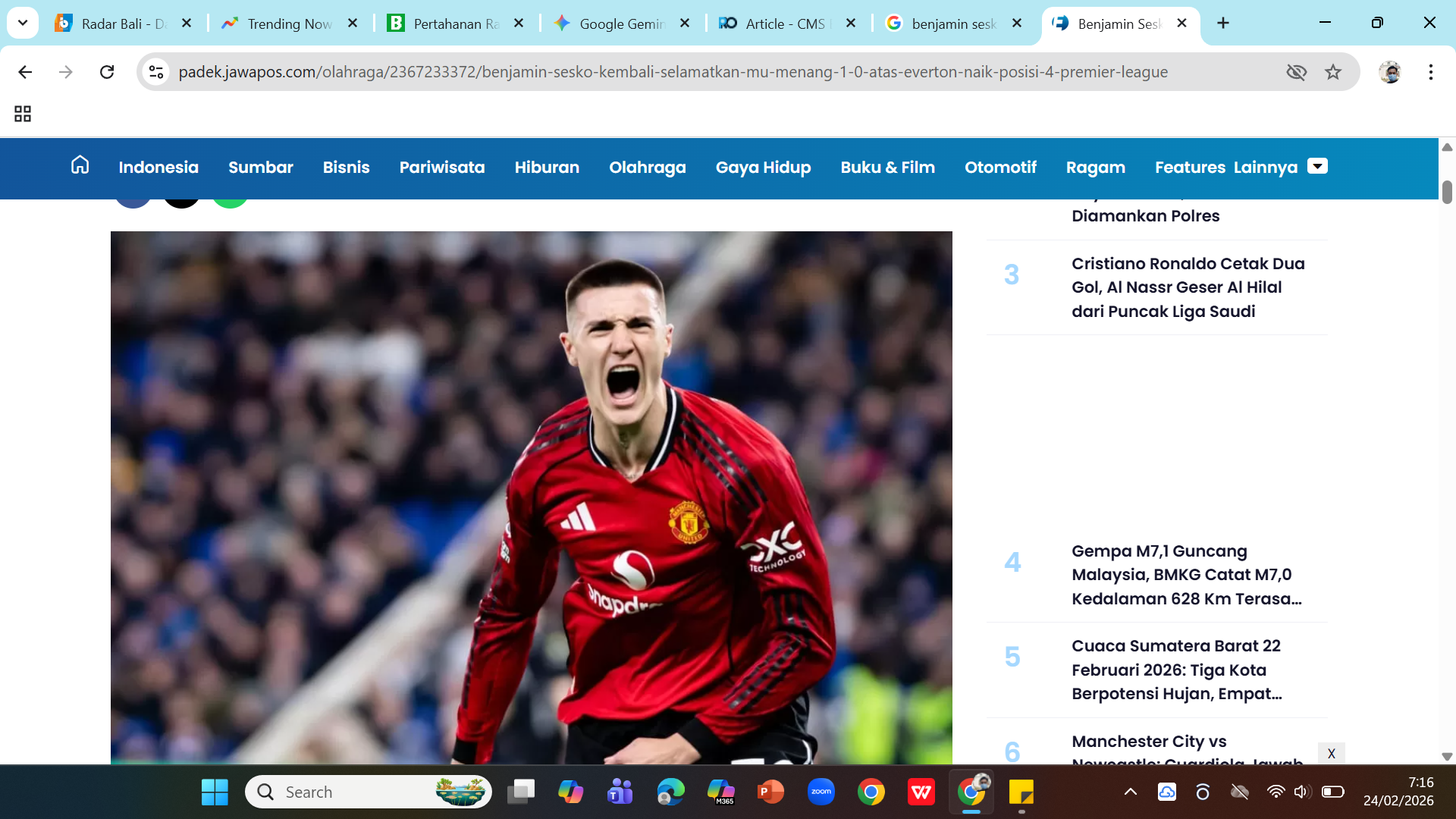Open Microsoft Edge from the taskbar
The height and width of the screenshot is (819, 1456).
point(670,792)
